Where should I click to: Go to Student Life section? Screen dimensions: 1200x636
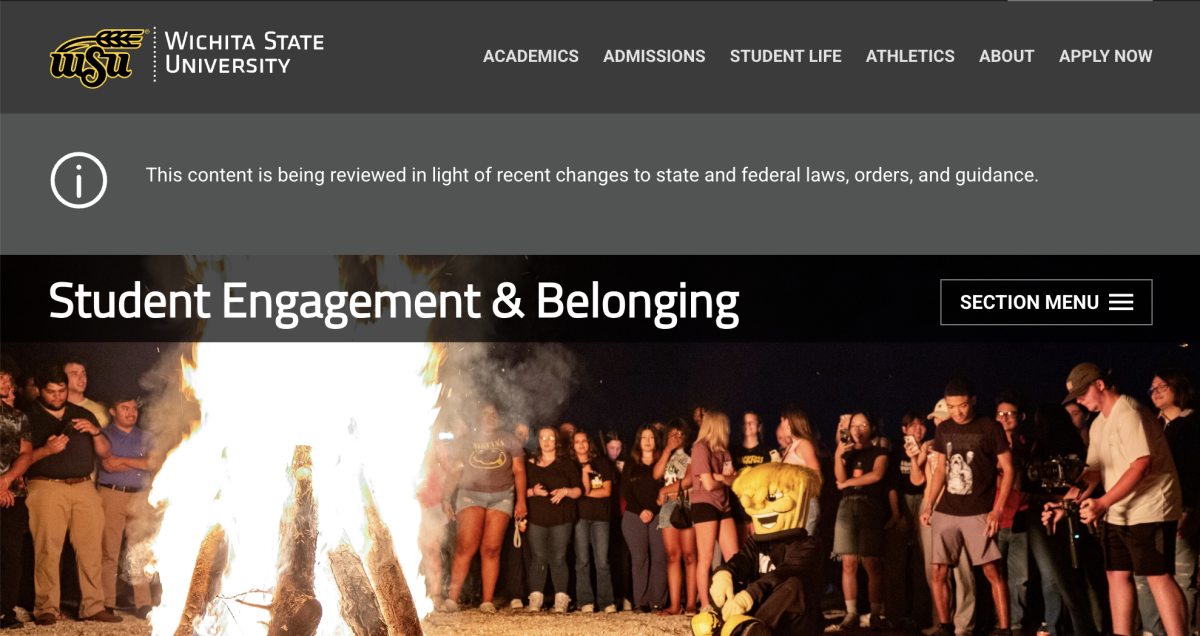click(786, 56)
